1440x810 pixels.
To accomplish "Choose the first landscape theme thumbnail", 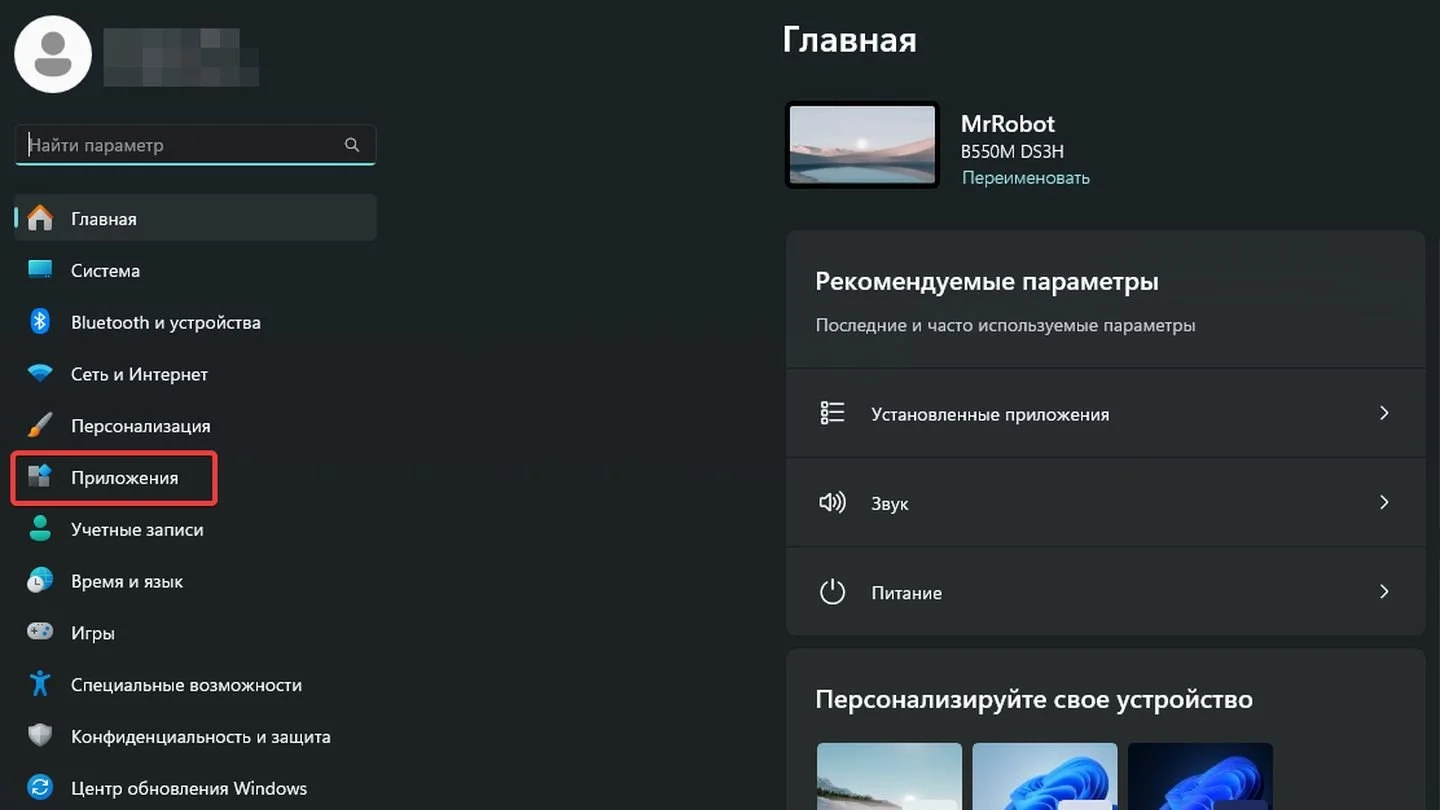I will [x=889, y=776].
